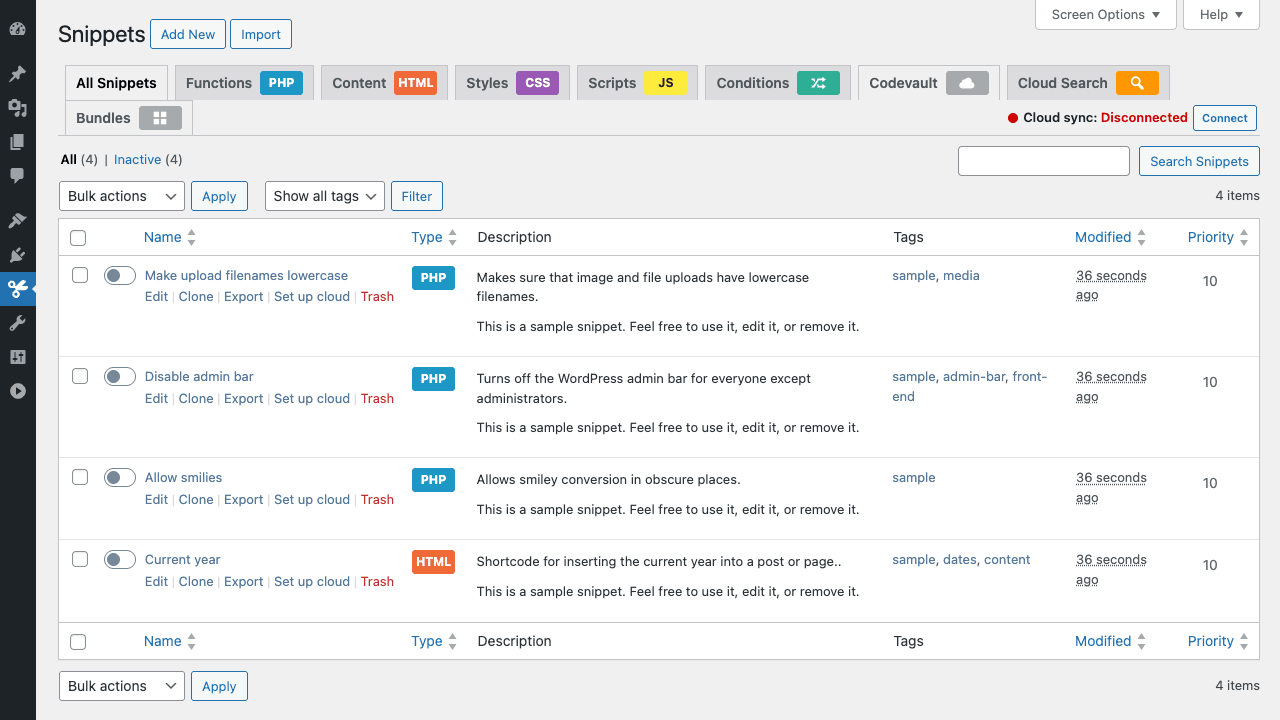
Task: Open Settings via the sliders icon
Action: (17, 357)
